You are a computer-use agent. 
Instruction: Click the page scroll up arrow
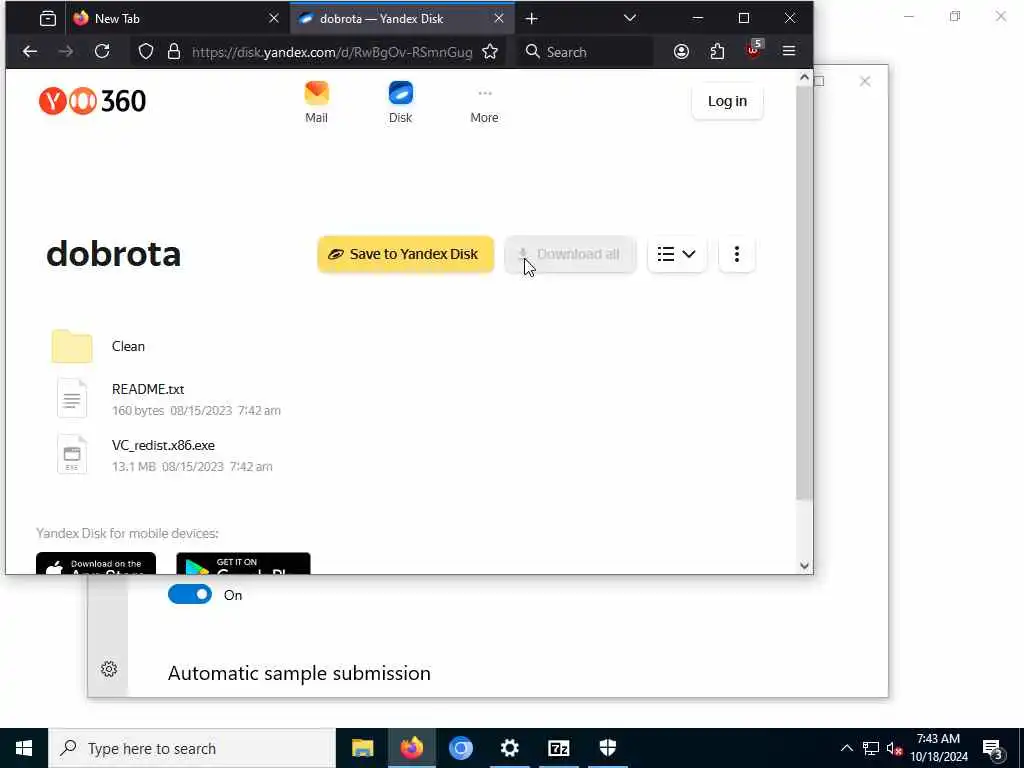point(805,77)
